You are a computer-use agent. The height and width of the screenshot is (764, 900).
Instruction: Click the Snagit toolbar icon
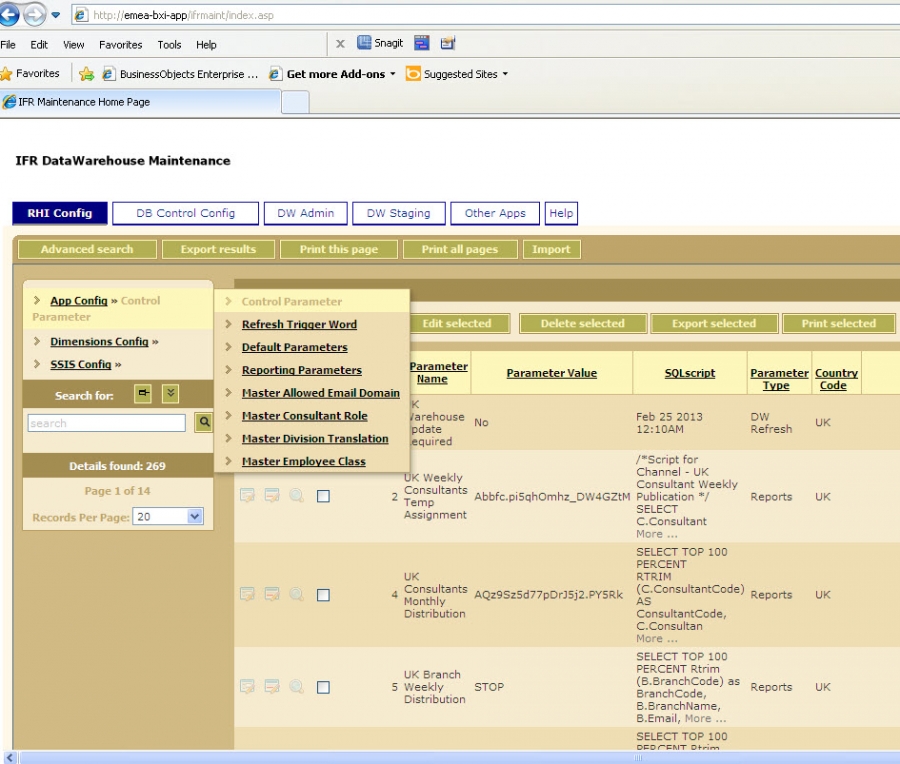[380, 43]
